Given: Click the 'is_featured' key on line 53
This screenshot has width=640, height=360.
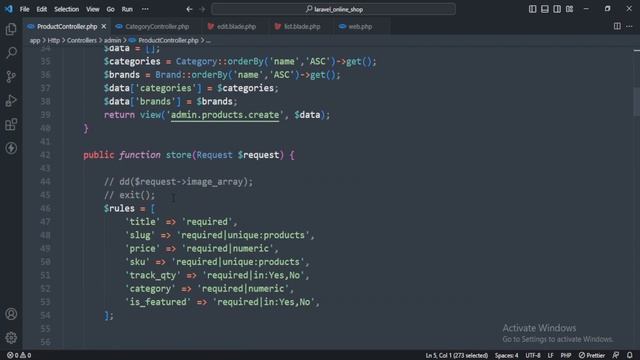Looking at the screenshot, I should click(158, 302).
